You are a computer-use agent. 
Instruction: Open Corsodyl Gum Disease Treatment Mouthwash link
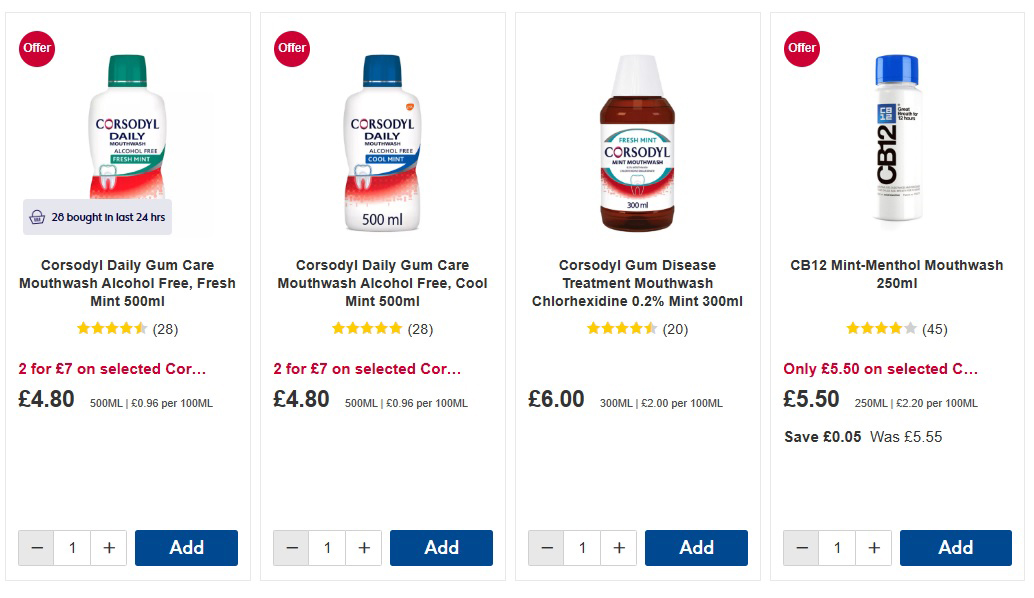(637, 283)
